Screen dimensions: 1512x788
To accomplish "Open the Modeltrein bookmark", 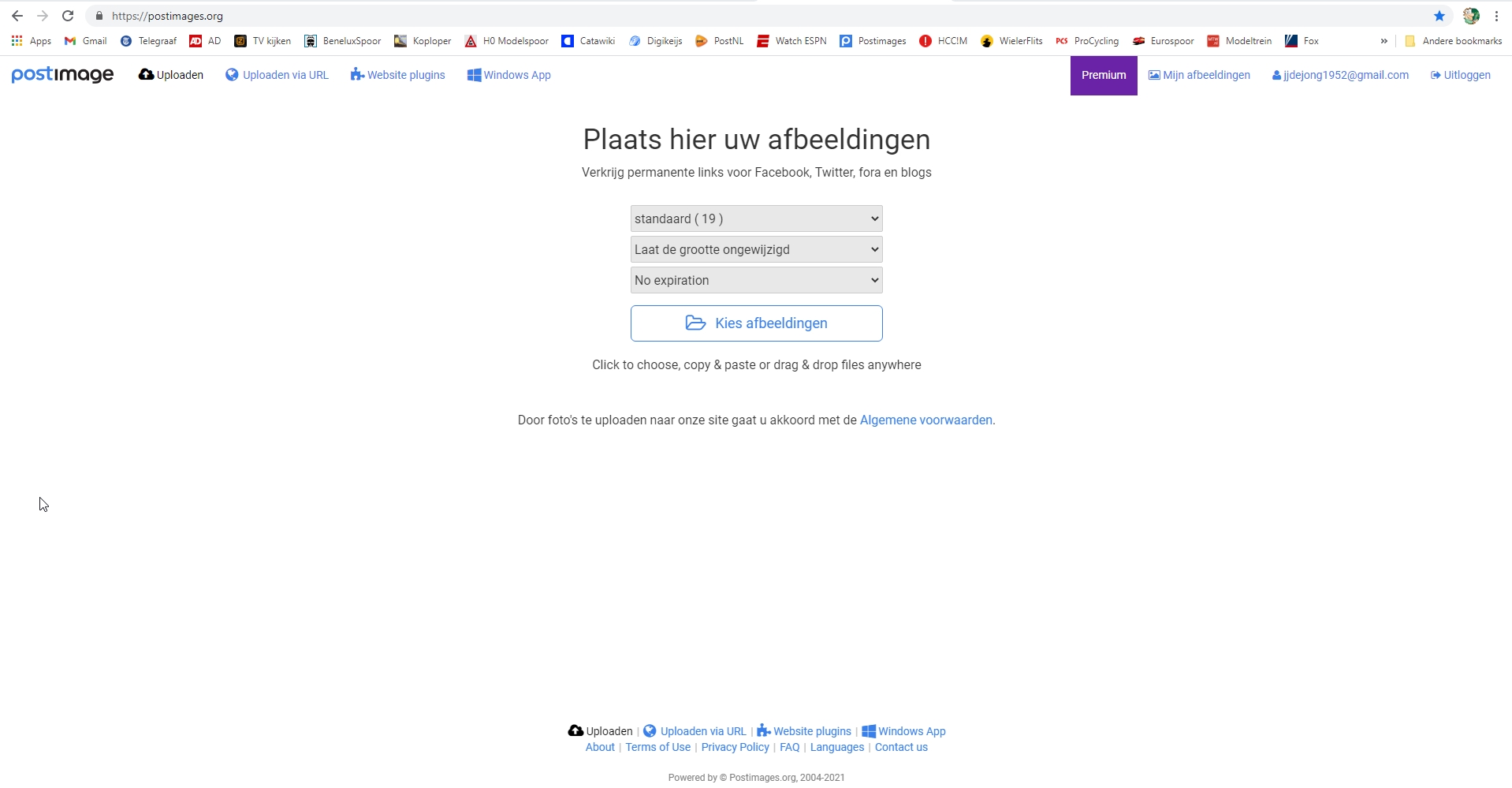I will pyautogui.click(x=1239, y=41).
